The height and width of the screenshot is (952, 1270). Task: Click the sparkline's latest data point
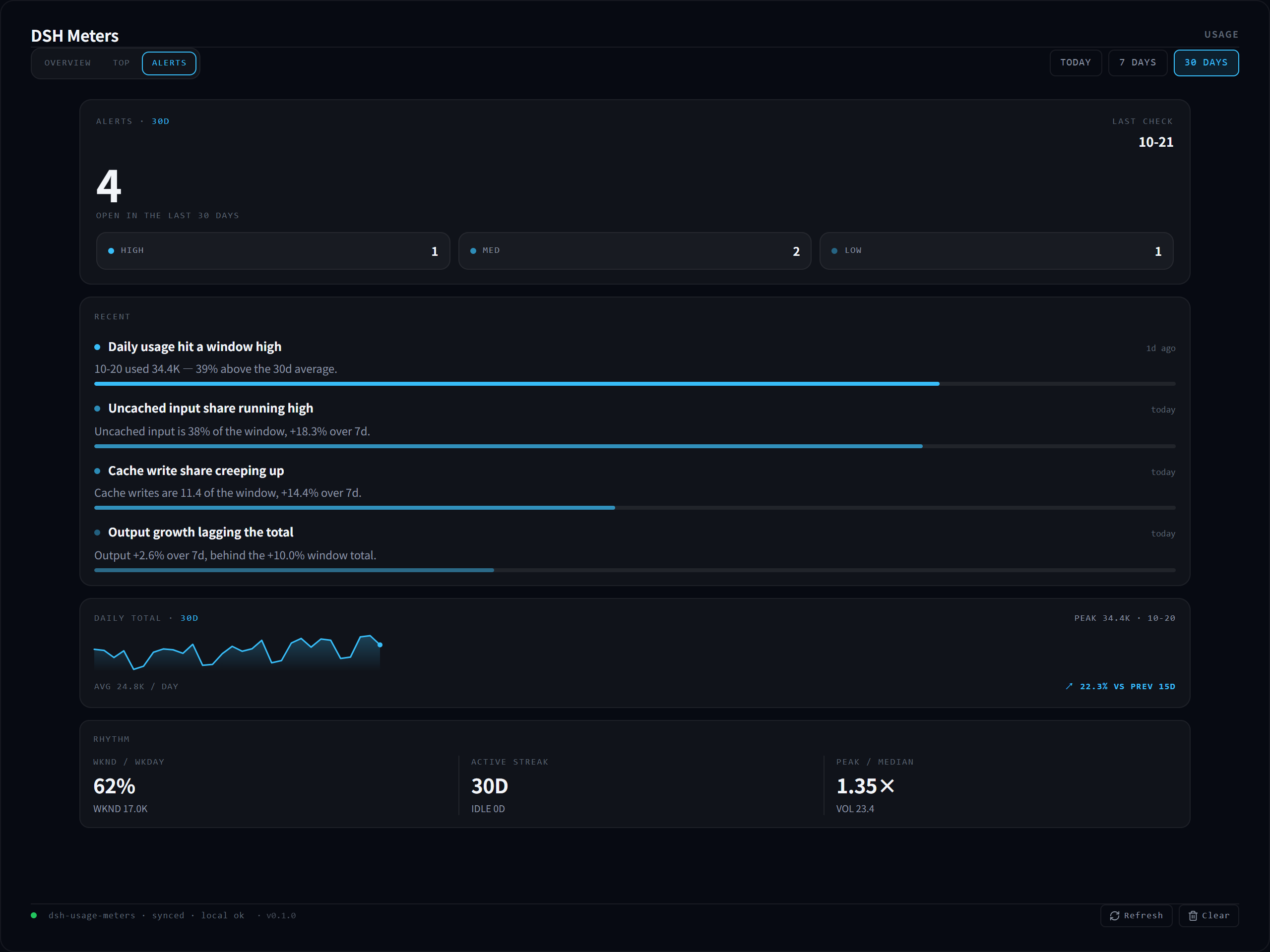(380, 645)
